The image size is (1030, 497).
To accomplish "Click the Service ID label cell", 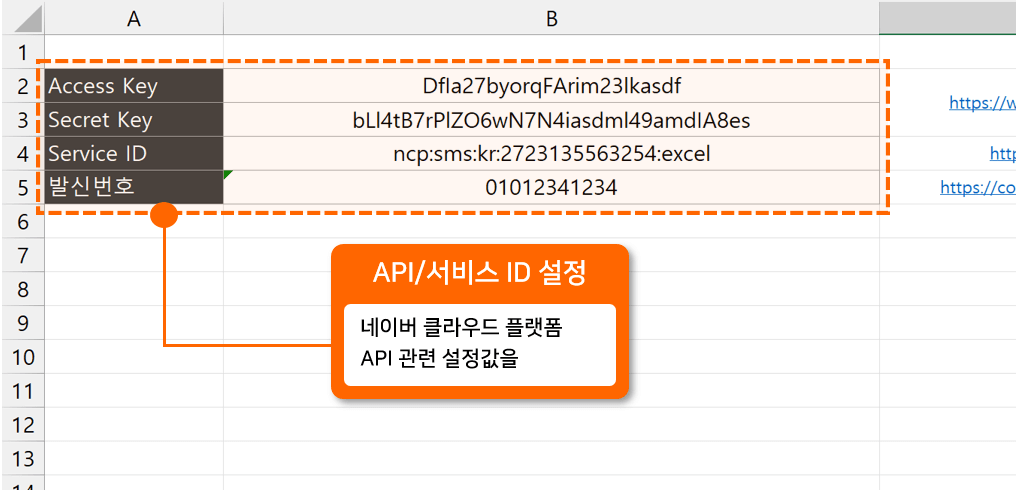I will (134, 154).
